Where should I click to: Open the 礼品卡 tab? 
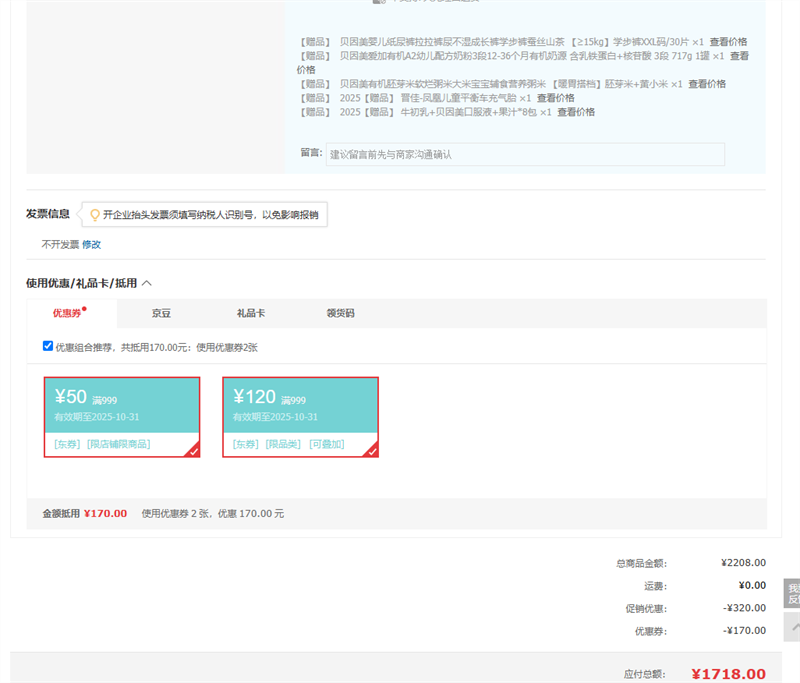250,313
